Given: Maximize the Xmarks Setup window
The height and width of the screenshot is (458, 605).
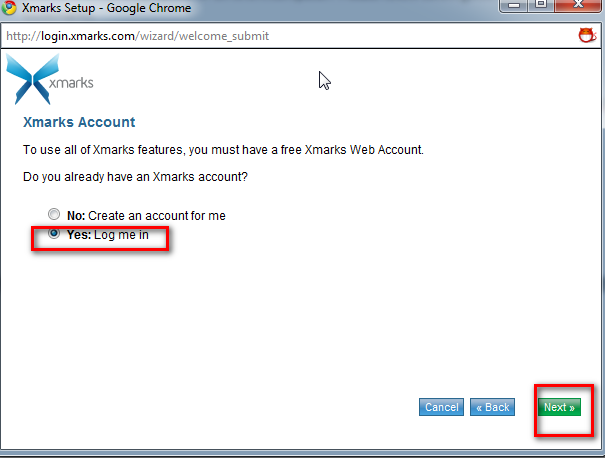Looking at the screenshot, I should [541, 5].
